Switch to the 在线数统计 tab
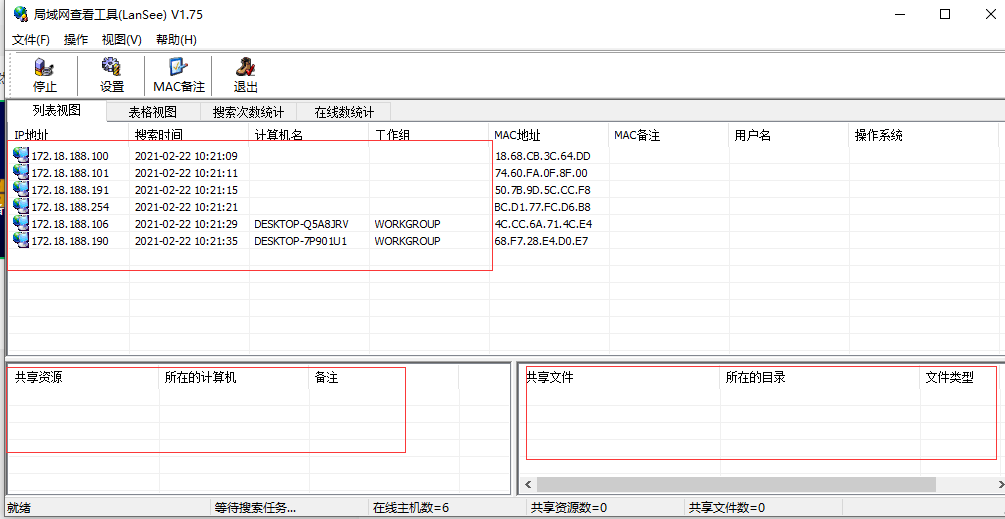 344,112
